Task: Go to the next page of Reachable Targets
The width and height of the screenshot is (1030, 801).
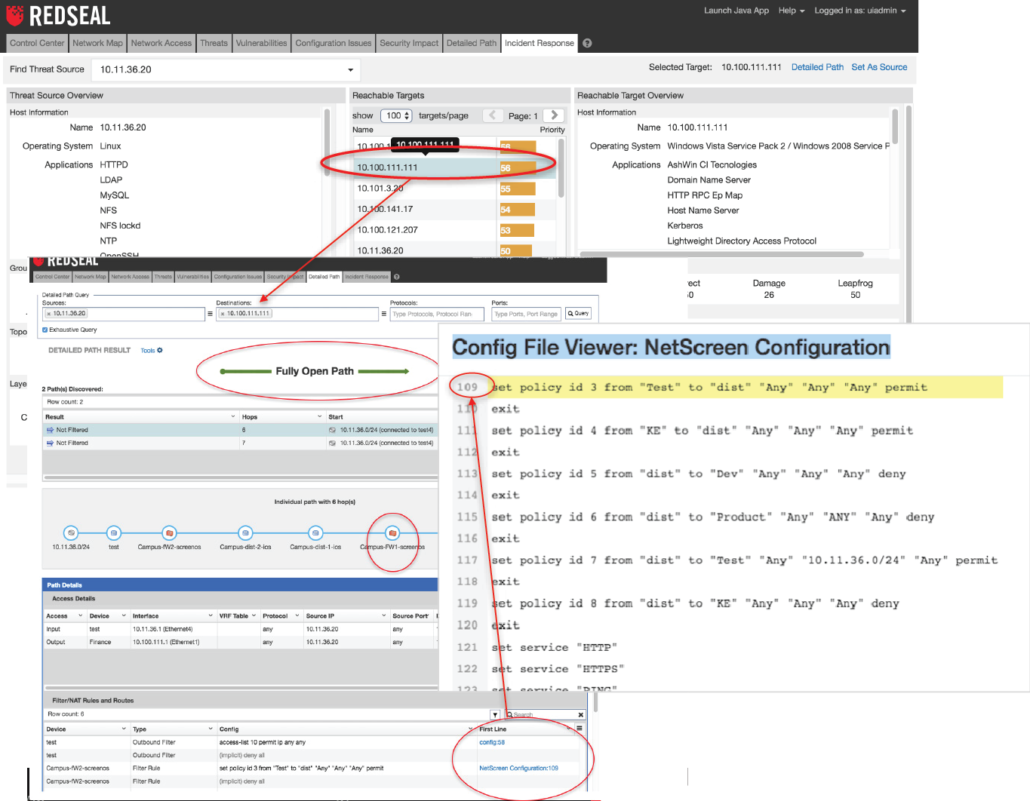Action: click(x=554, y=116)
